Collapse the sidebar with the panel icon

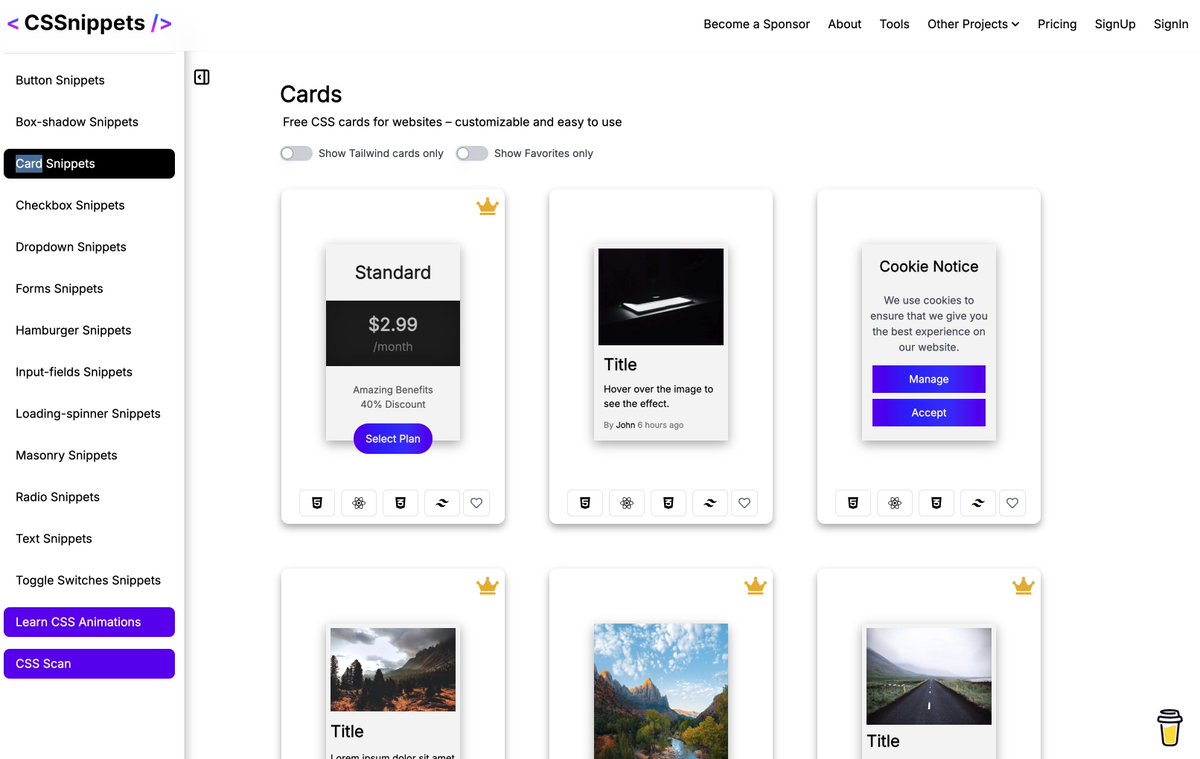click(x=202, y=77)
